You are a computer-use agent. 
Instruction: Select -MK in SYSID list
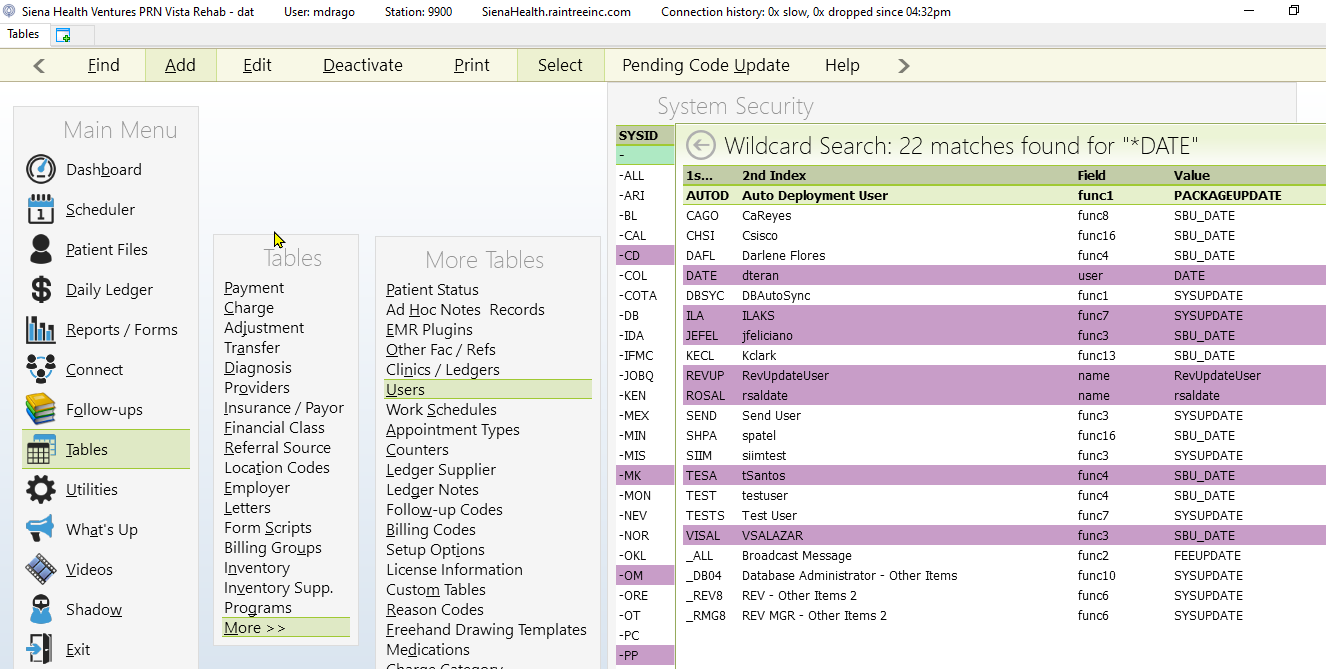(646, 476)
